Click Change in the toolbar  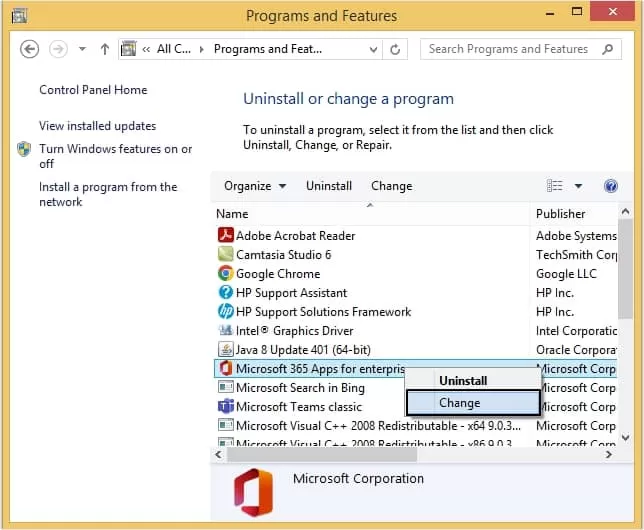pos(391,186)
